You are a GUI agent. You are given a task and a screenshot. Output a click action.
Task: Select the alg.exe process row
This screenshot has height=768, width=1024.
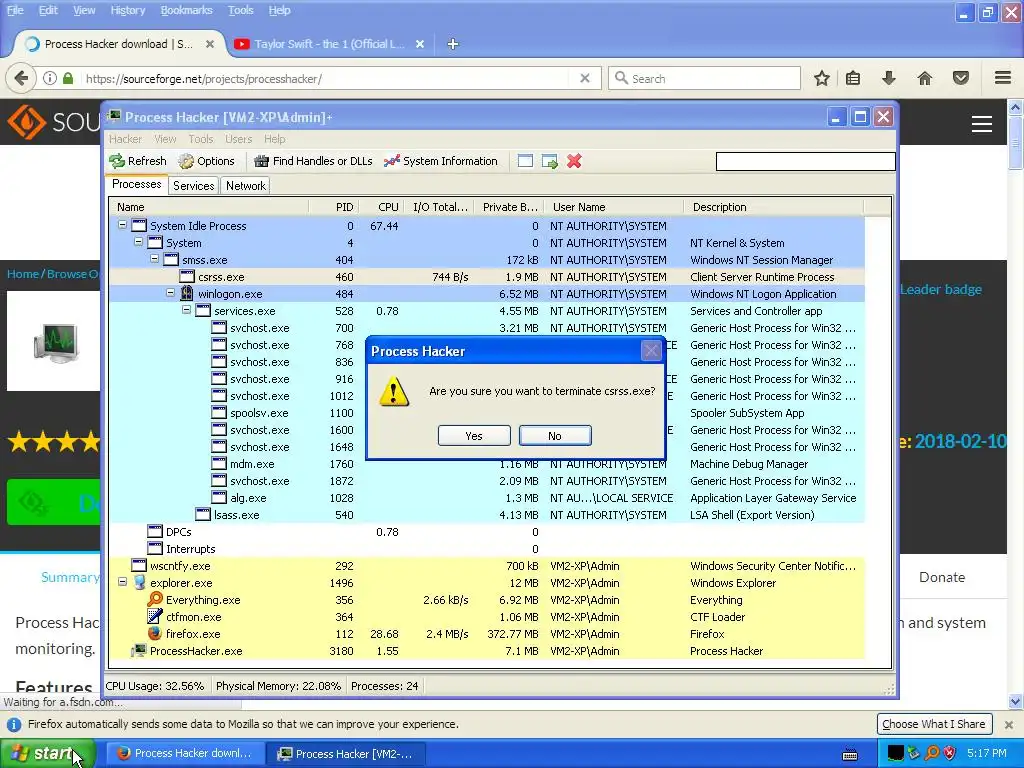(x=487, y=498)
